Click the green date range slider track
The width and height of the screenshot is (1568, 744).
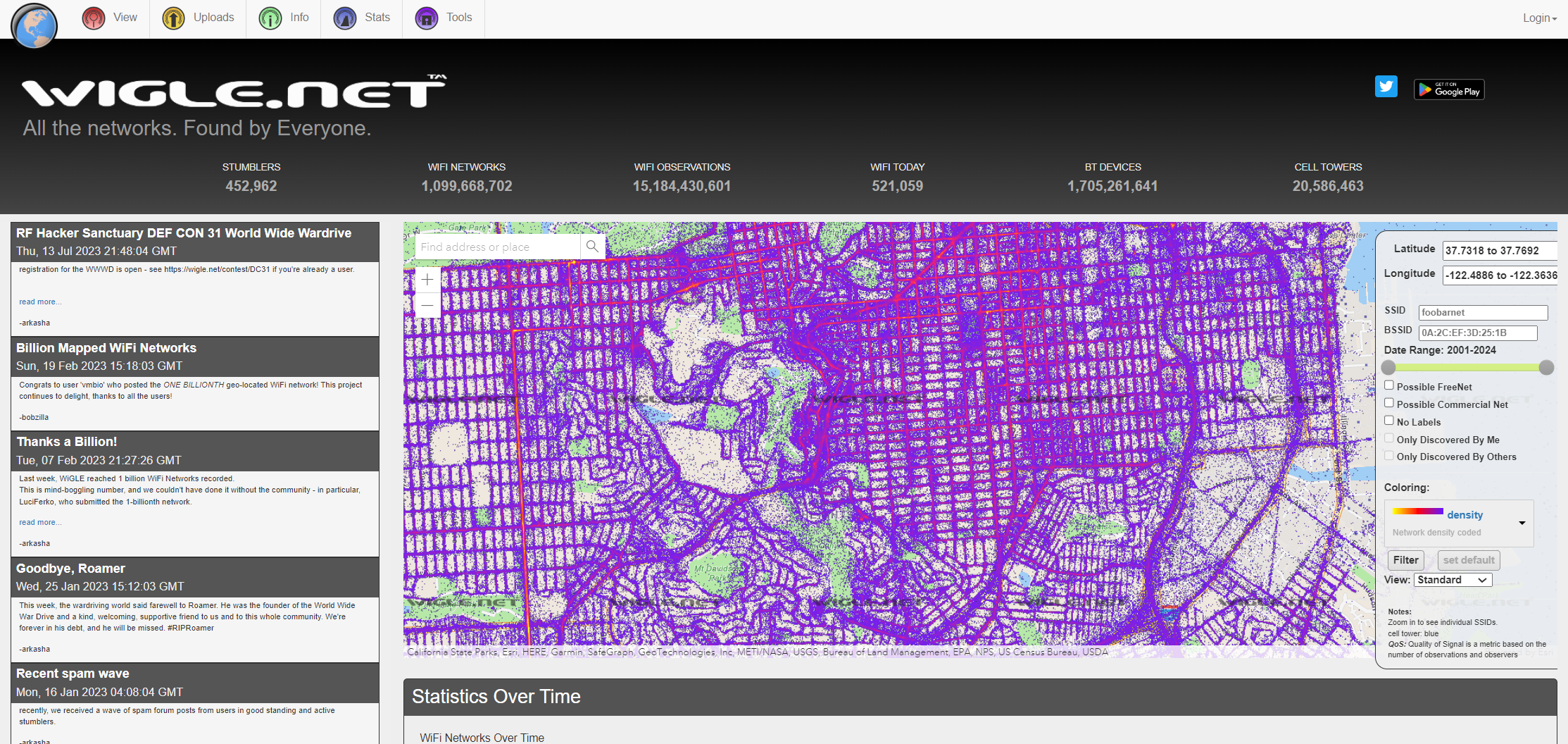1467,367
